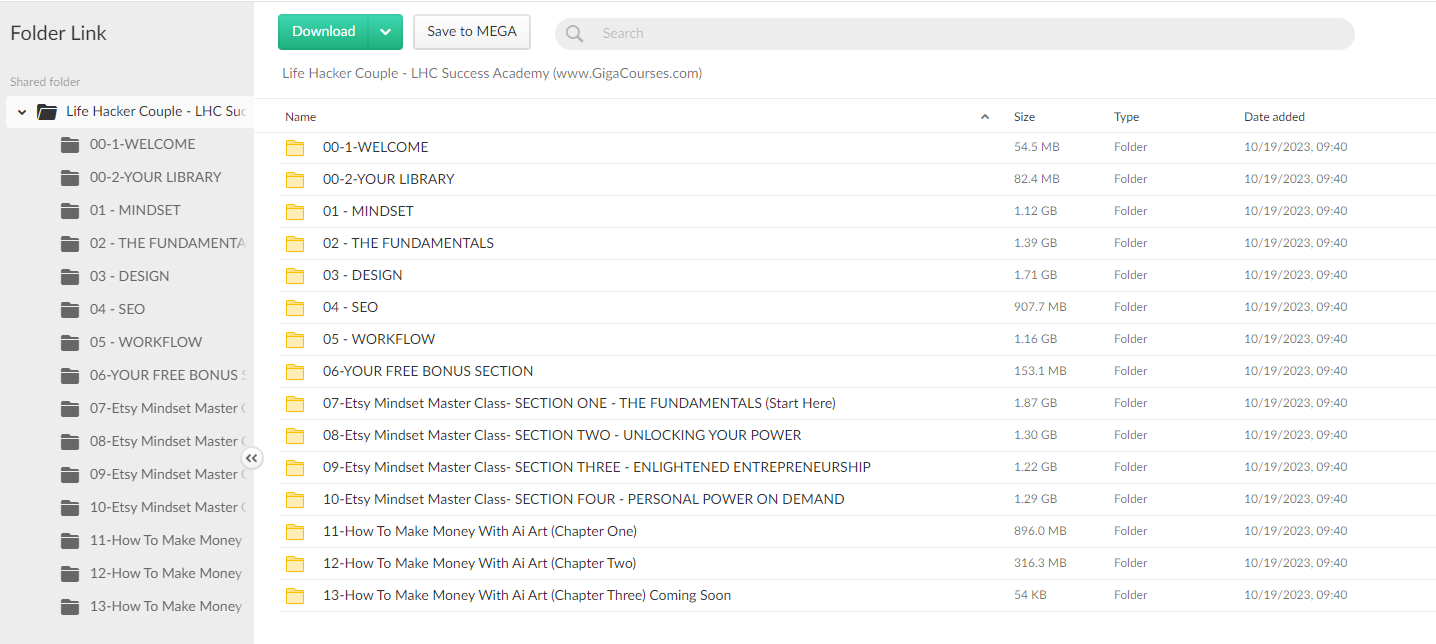The image size is (1436, 644).
Task: Click sidebar folder icon for 00-2-YOUR LIBRARY
Action: coord(69,177)
